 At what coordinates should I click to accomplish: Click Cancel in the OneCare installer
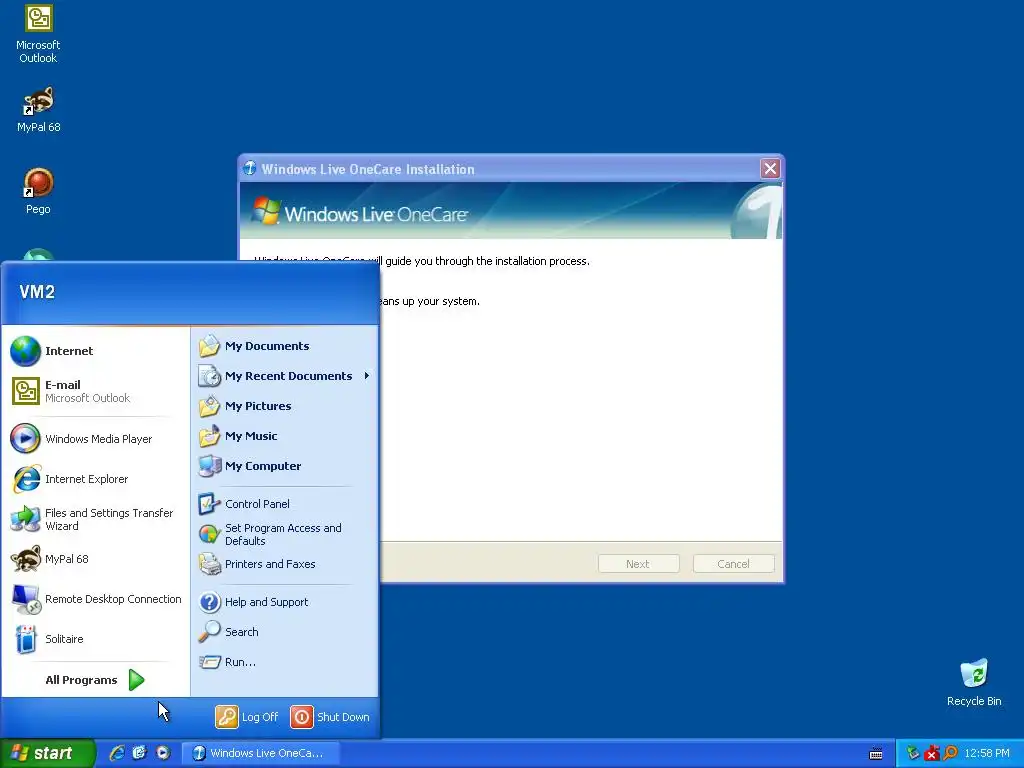click(x=733, y=564)
